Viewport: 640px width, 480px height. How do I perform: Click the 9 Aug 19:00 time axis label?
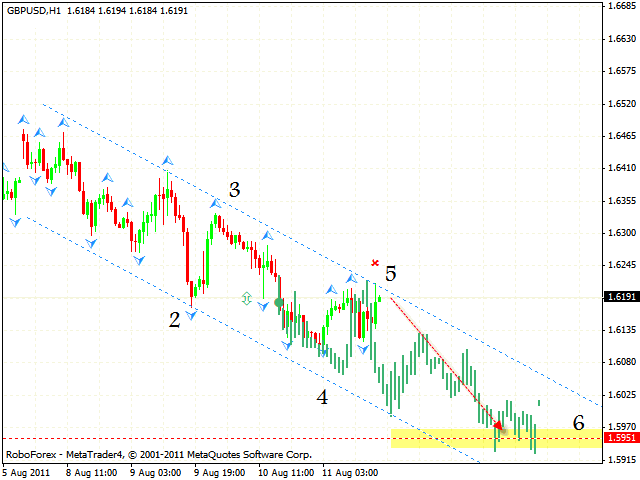click(x=220, y=473)
